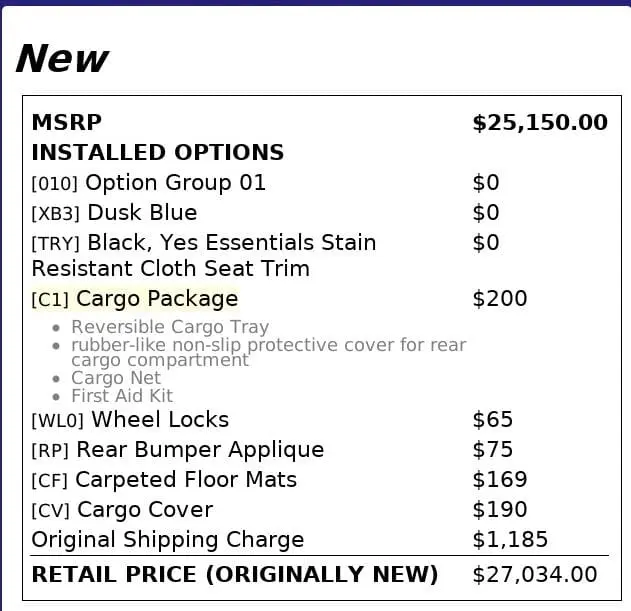Click the Reversible Cargo Tray bullet item

pyautogui.click(x=170, y=327)
